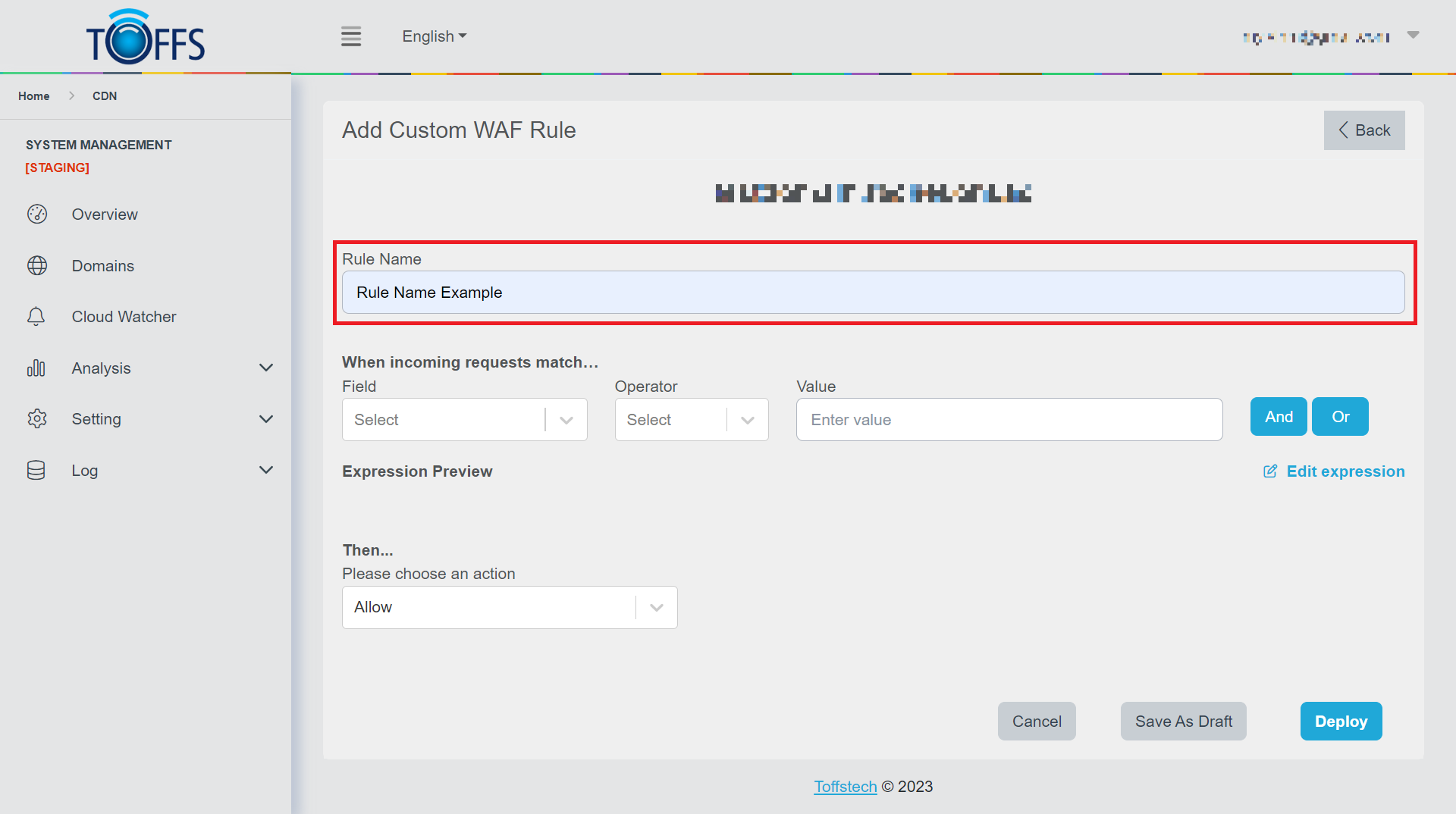Expand the Log menu chevron
Screen dimensions: 1456x814
point(266,471)
